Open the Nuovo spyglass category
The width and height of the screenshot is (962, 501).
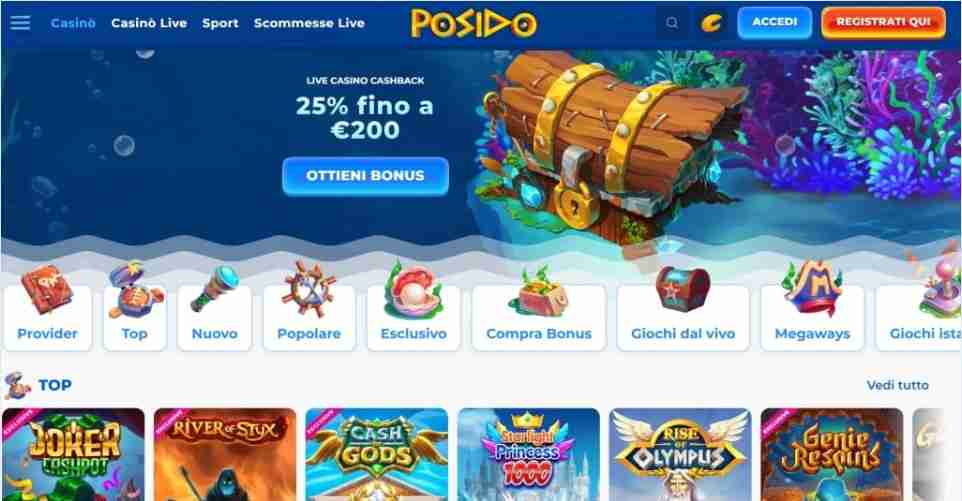[215, 308]
